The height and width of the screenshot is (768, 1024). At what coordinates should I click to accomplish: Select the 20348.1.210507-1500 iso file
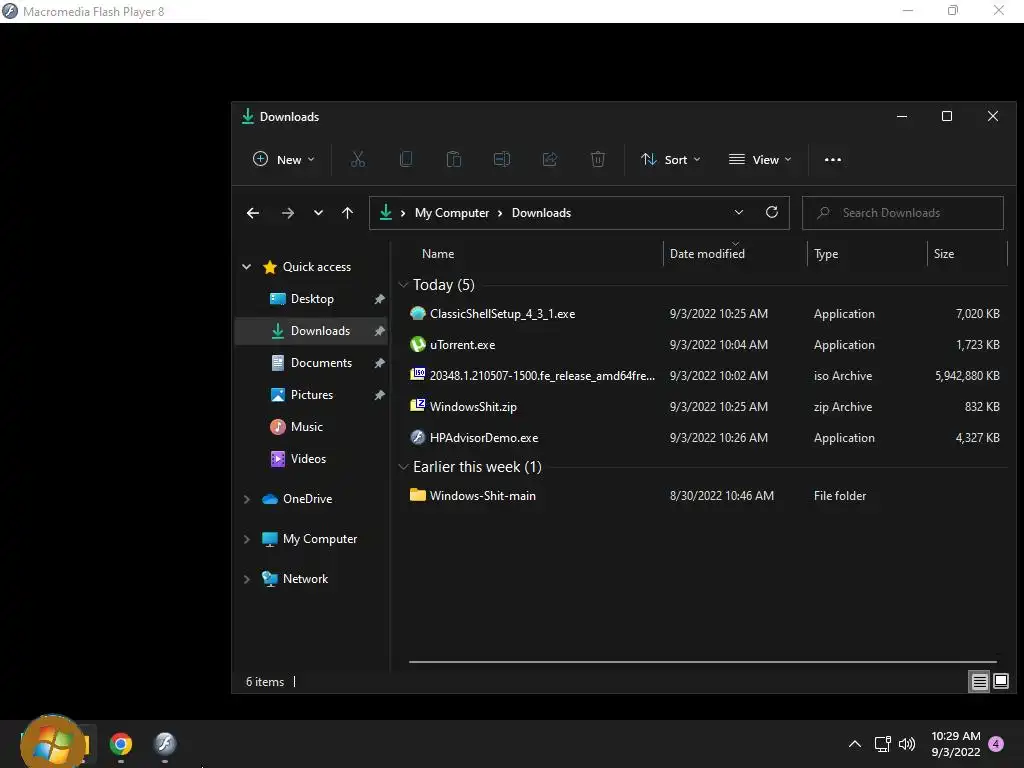(532, 376)
